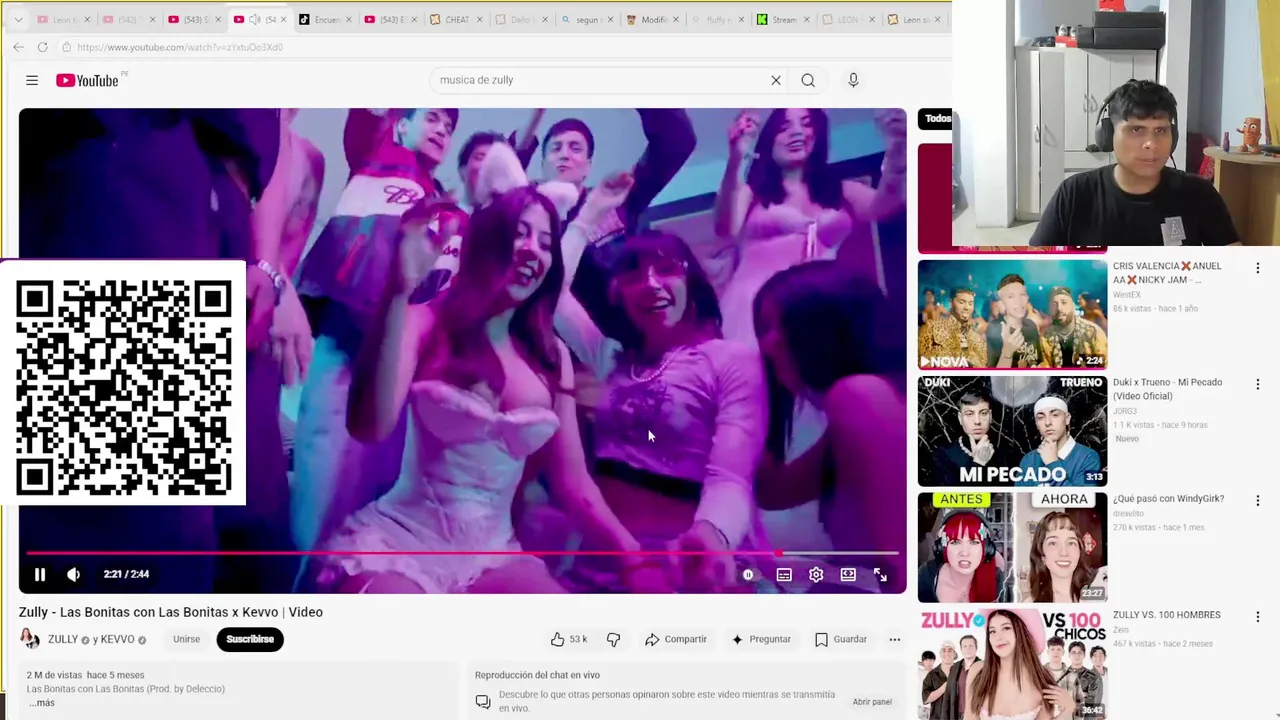Toggle subtitles in the video player
This screenshot has height=720, width=1280.
pos(784,575)
